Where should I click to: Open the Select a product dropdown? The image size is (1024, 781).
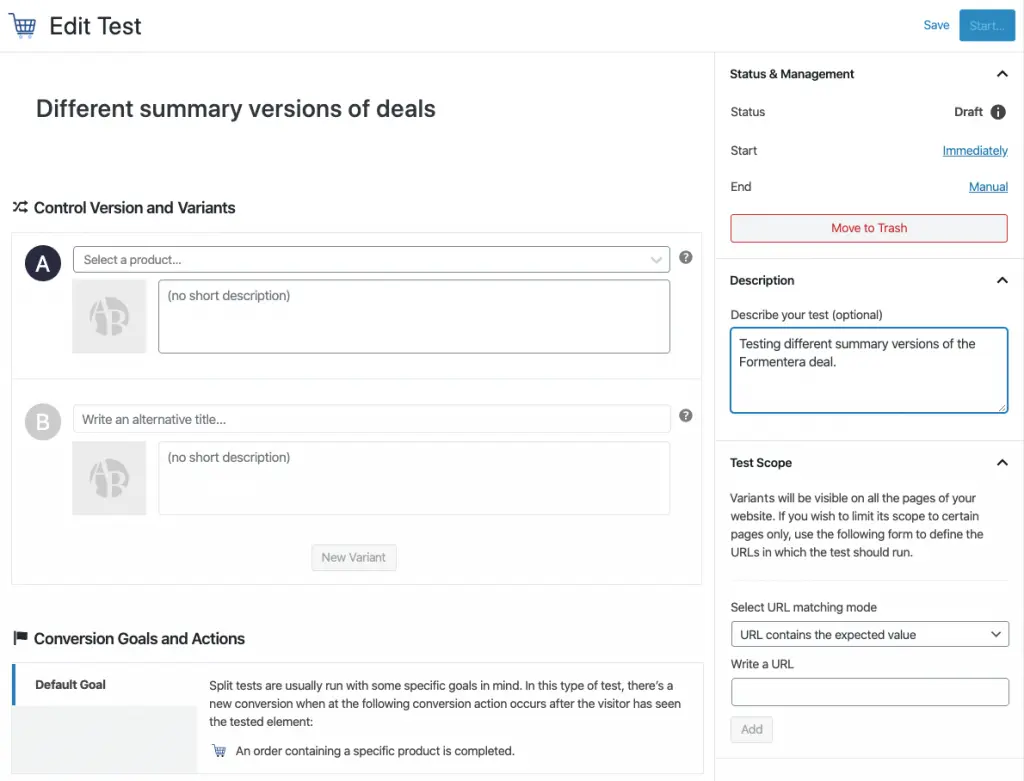coord(372,259)
